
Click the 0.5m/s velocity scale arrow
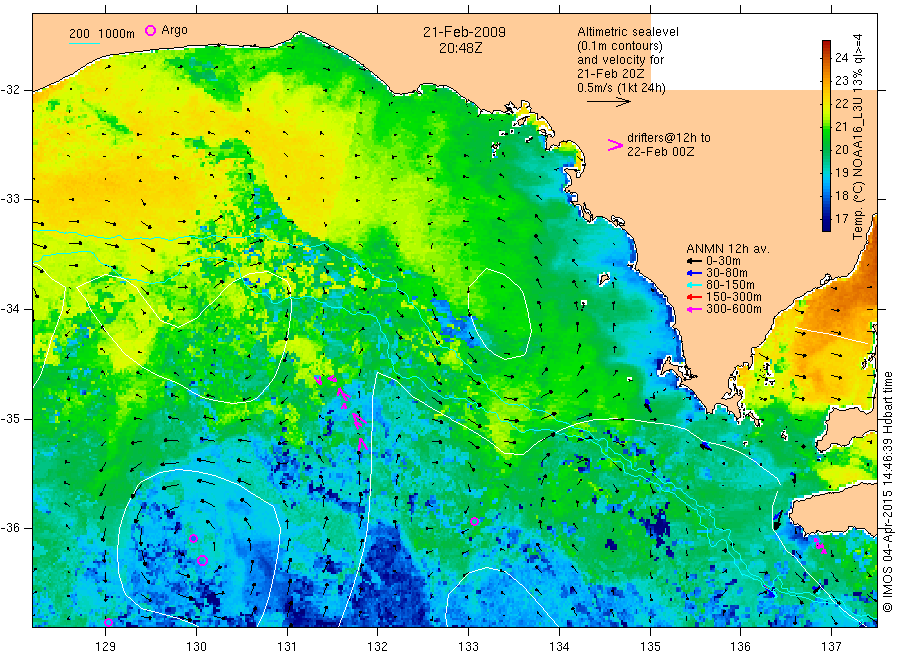click(608, 102)
